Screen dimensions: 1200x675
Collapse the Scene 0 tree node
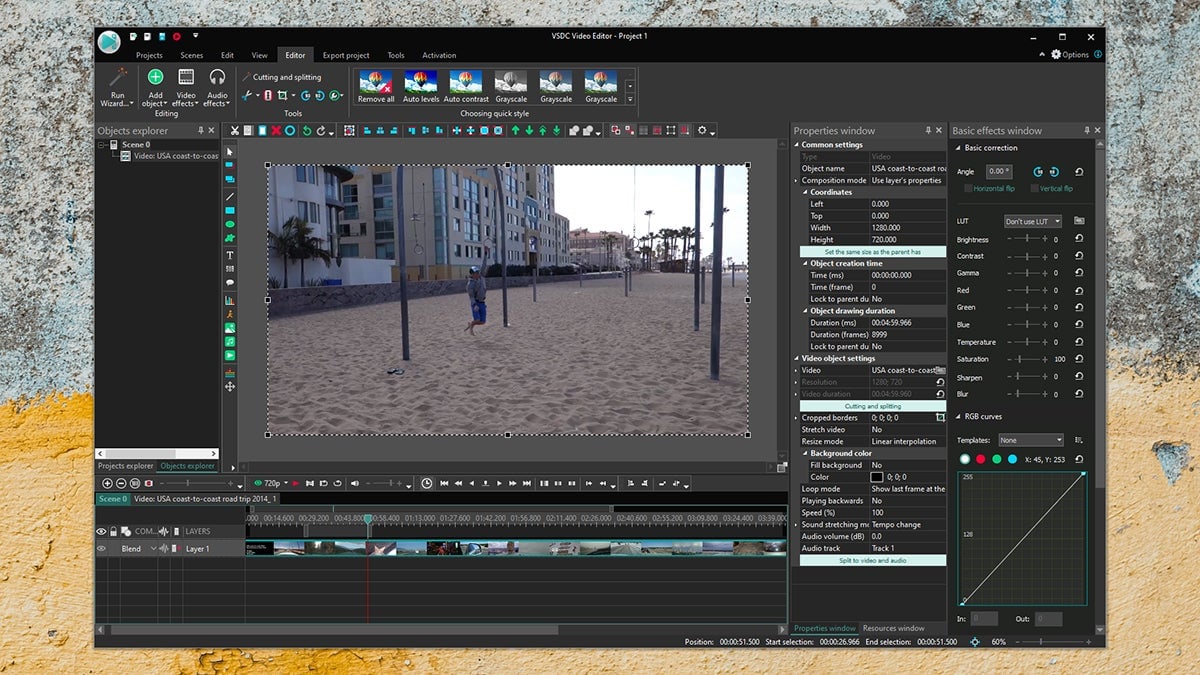[x=101, y=145]
